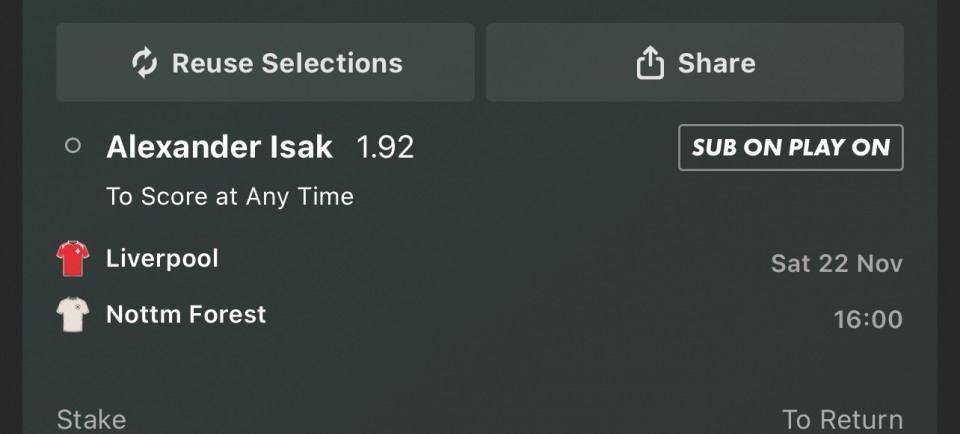This screenshot has height=434, width=960.
Task: Open the SUB ON PLAY ON badge
Action: tap(790, 147)
